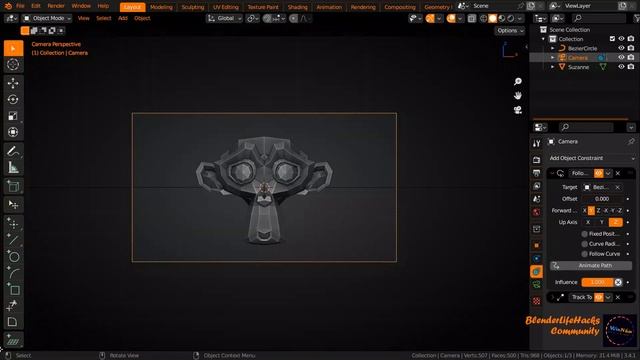The image size is (640, 360).
Task: Open the World properties tab
Action: point(536,212)
